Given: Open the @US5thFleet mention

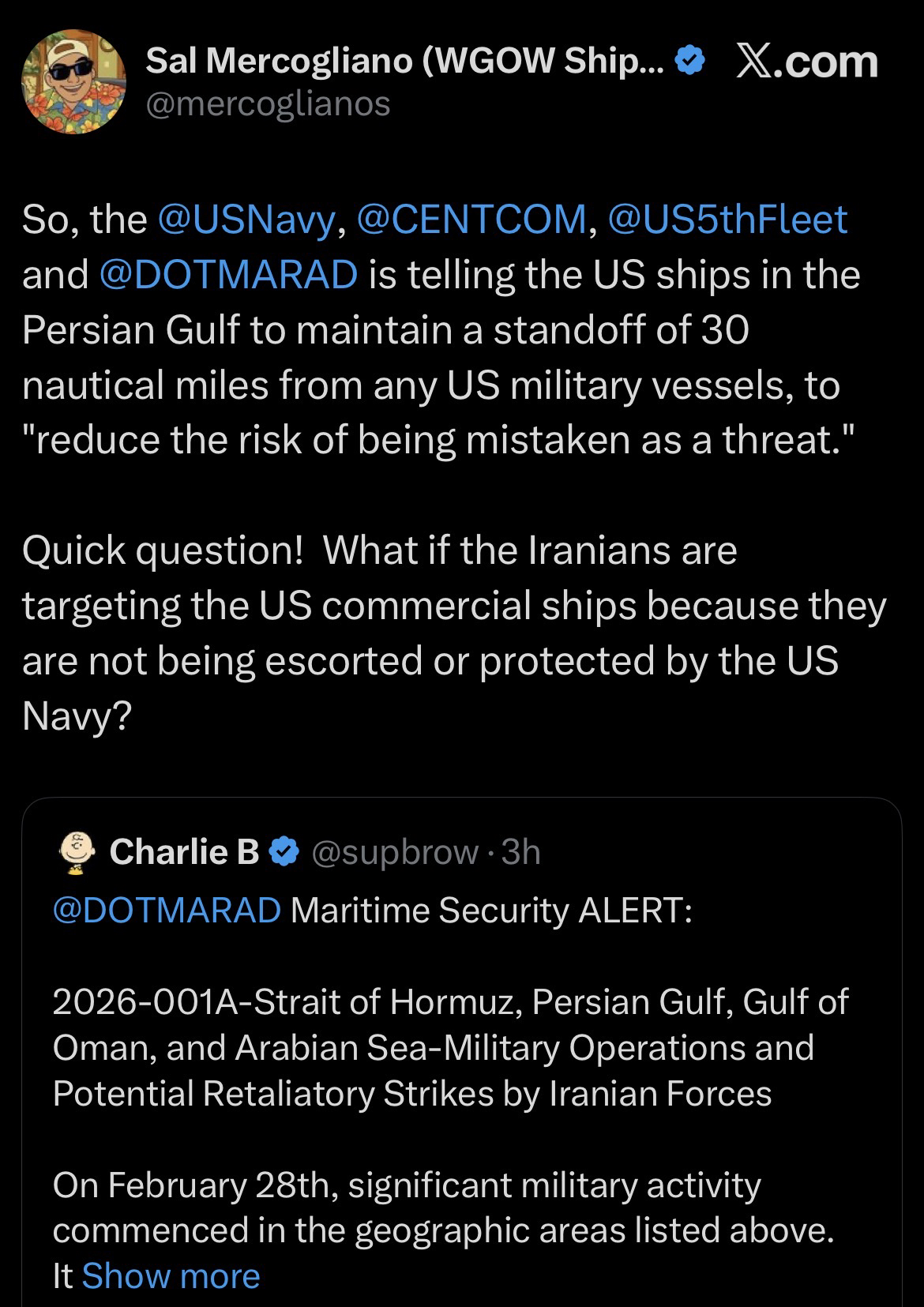Looking at the screenshot, I should pos(727,220).
